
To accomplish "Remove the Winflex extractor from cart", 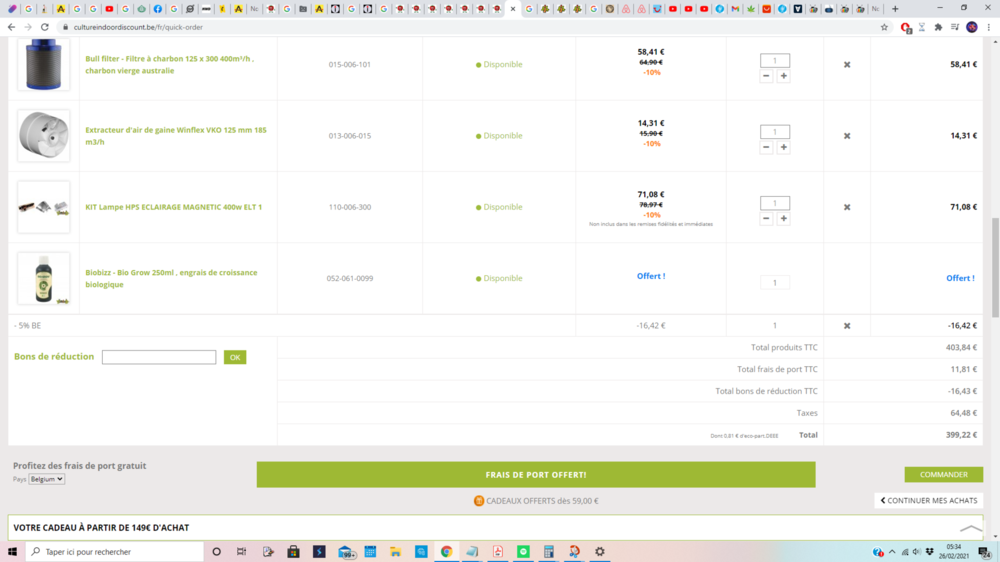I will coord(847,136).
